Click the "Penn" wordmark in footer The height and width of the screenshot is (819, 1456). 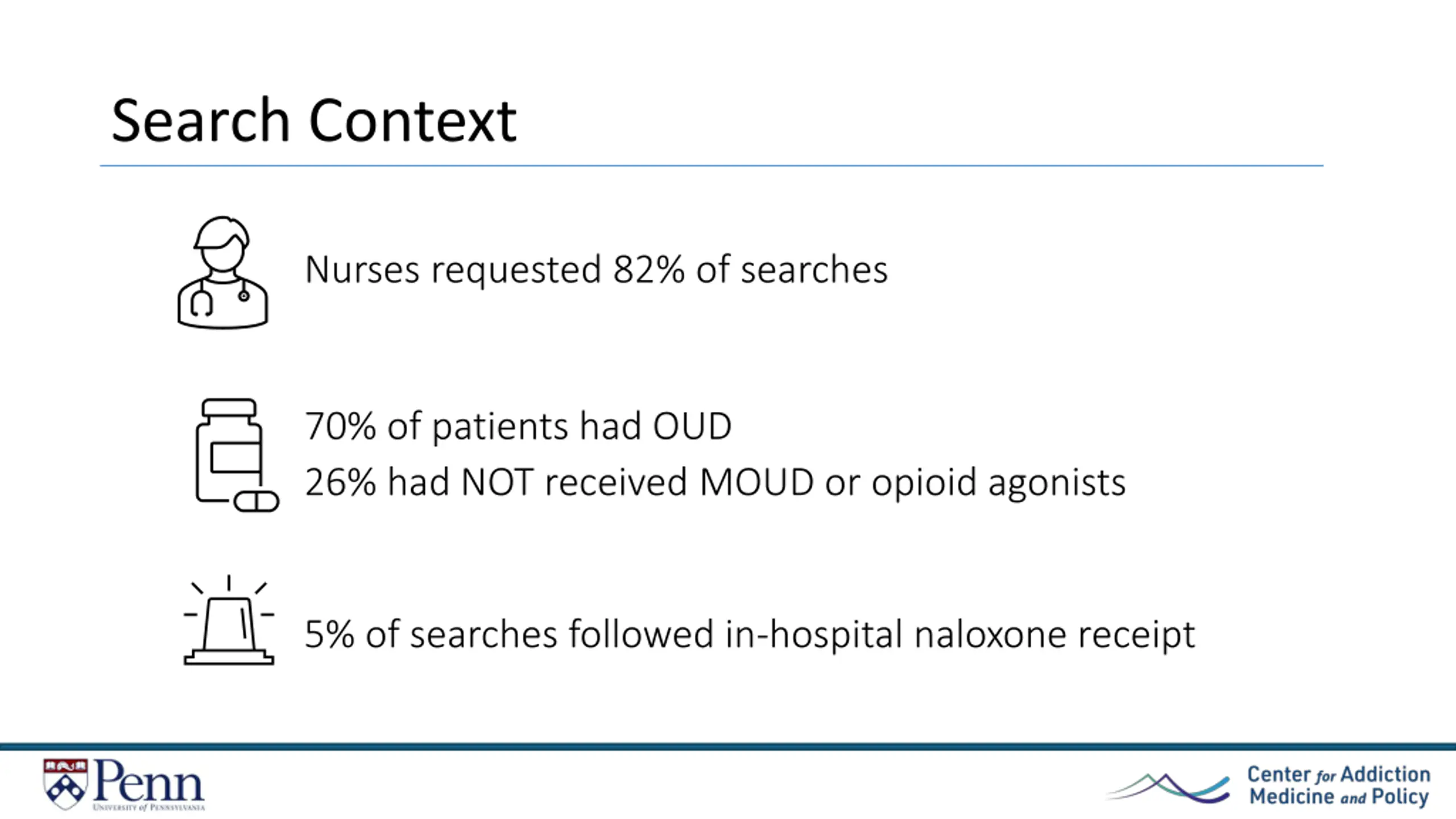coord(148,781)
